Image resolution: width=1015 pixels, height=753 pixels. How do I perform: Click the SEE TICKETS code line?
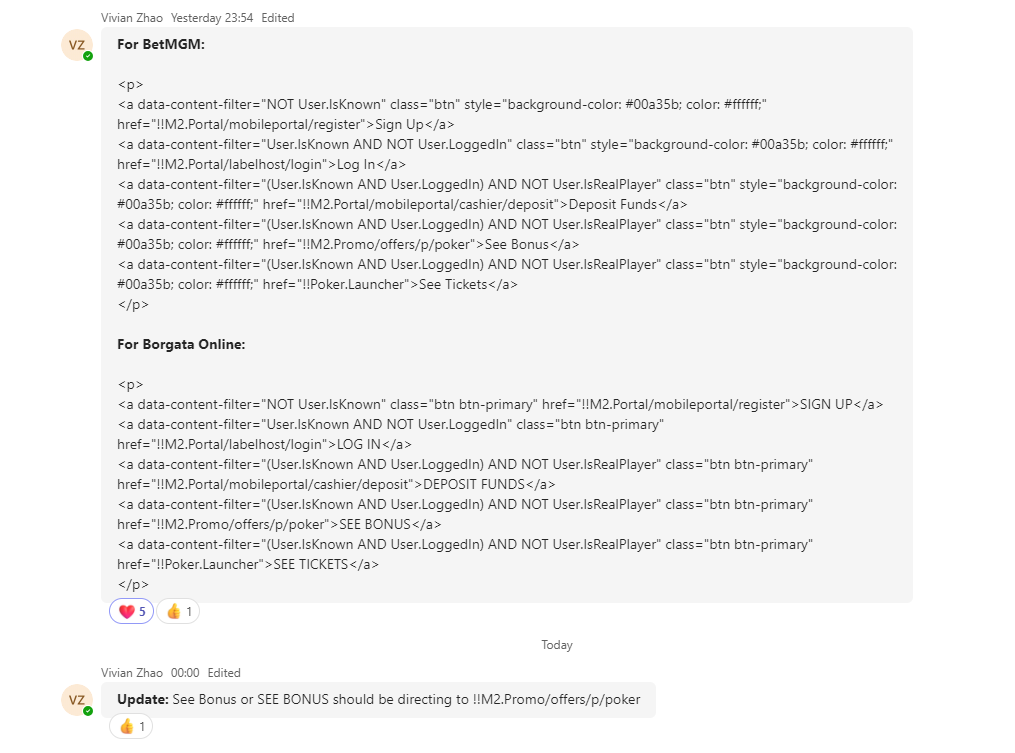click(x=465, y=554)
